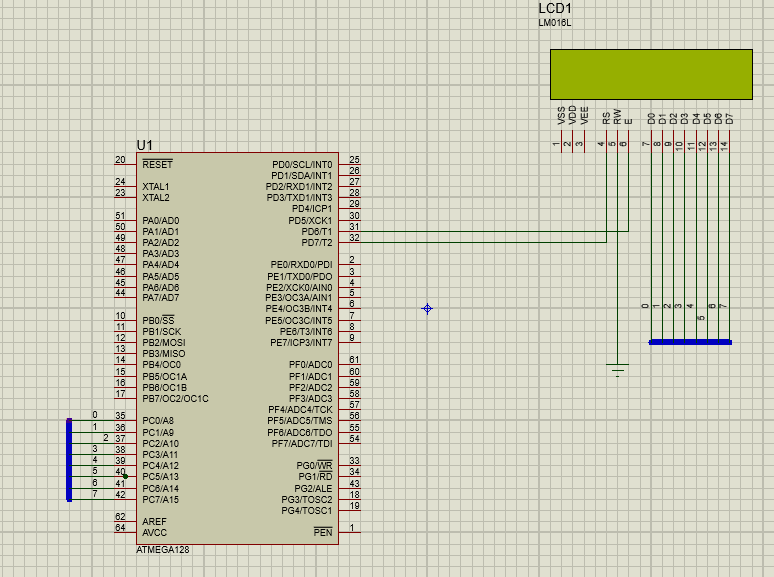Screen dimensions: 774x577
Task: Select the horizontal blue bus under LCD
Action: [690, 342]
